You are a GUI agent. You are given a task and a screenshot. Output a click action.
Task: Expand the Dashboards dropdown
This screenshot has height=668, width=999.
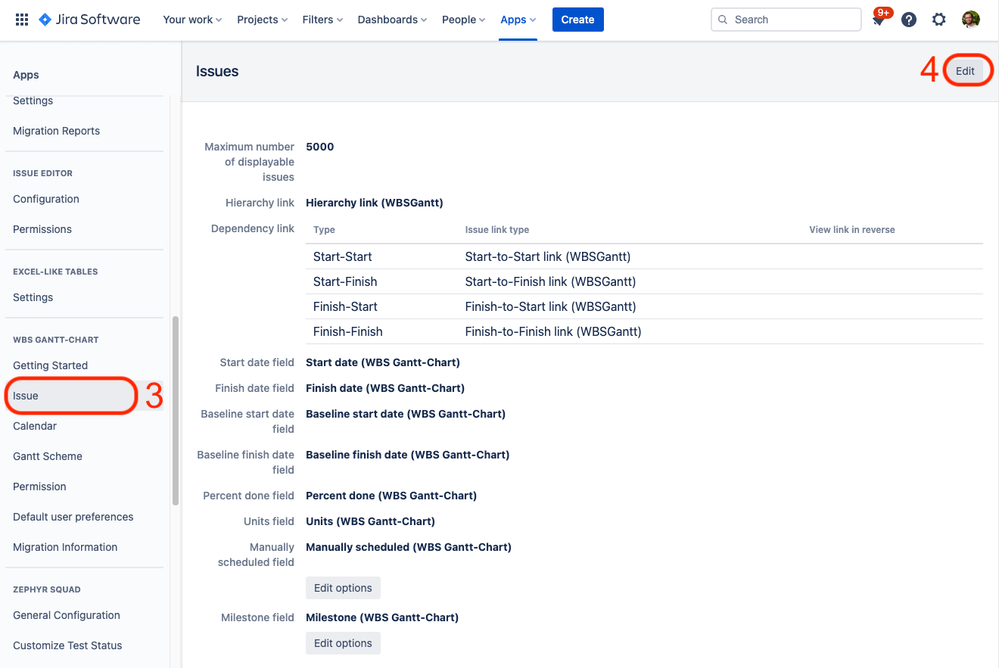click(392, 20)
